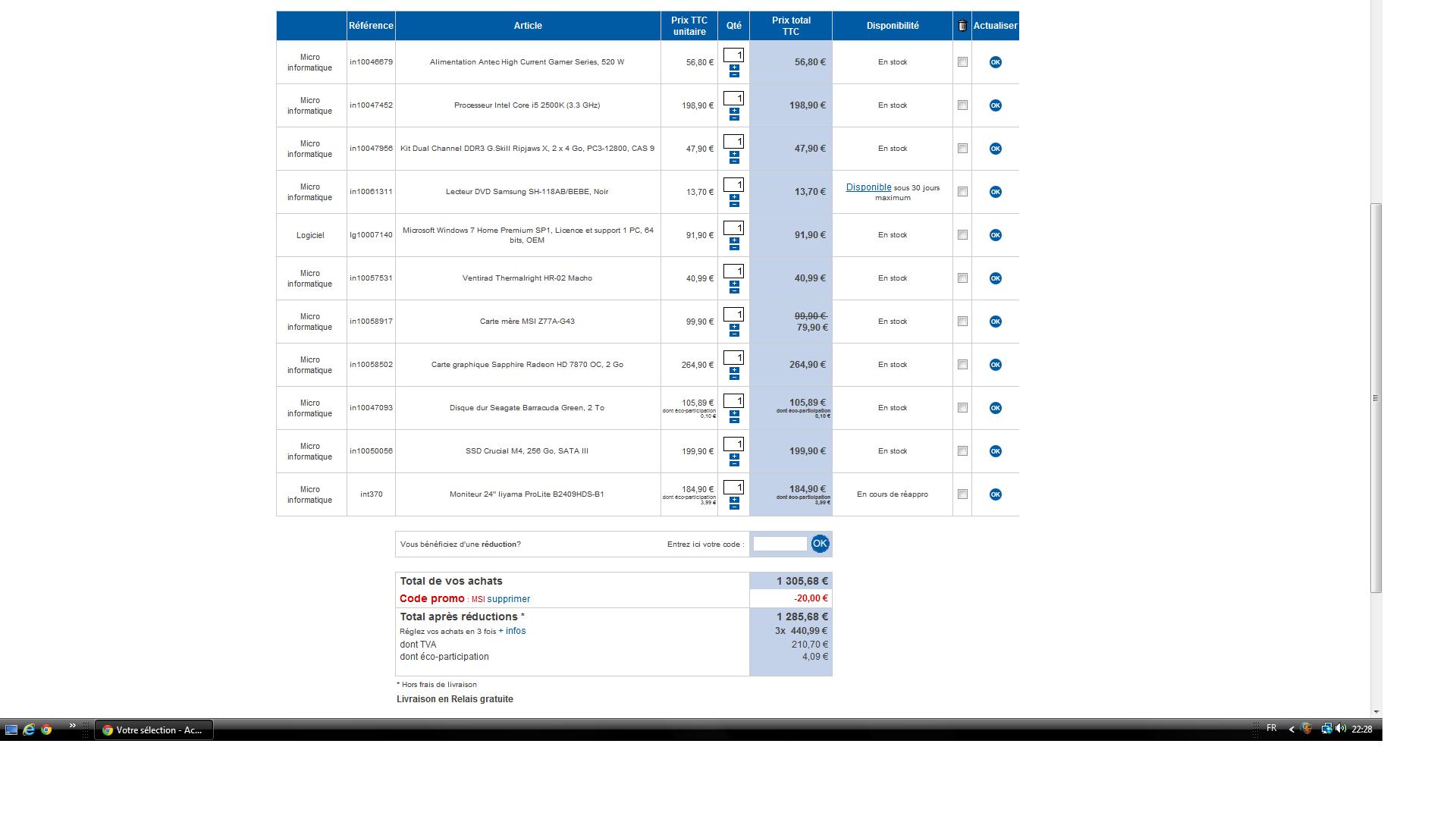Check delete box for SSD Crucial M4 row

click(x=962, y=451)
